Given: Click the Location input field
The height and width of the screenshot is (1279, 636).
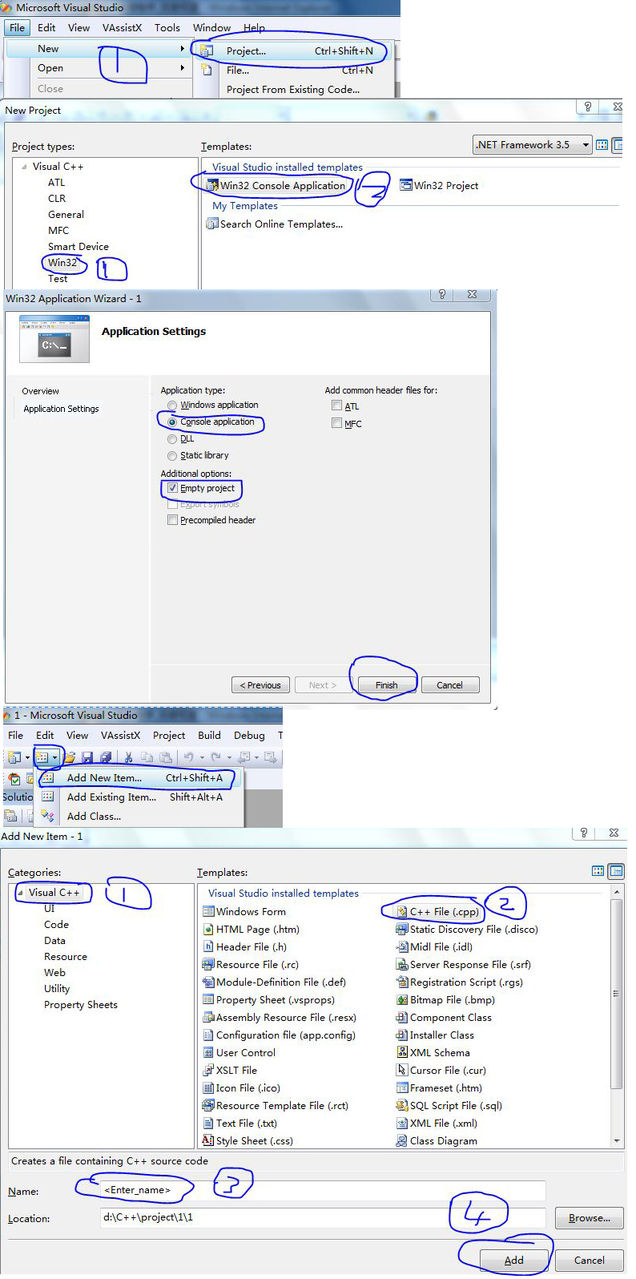Looking at the screenshot, I should [x=322, y=1218].
